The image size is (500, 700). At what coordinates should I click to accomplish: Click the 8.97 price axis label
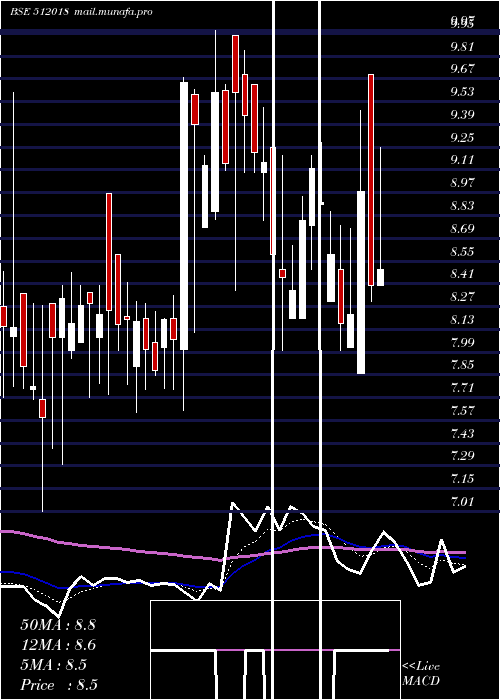click(x=462, y=182)
